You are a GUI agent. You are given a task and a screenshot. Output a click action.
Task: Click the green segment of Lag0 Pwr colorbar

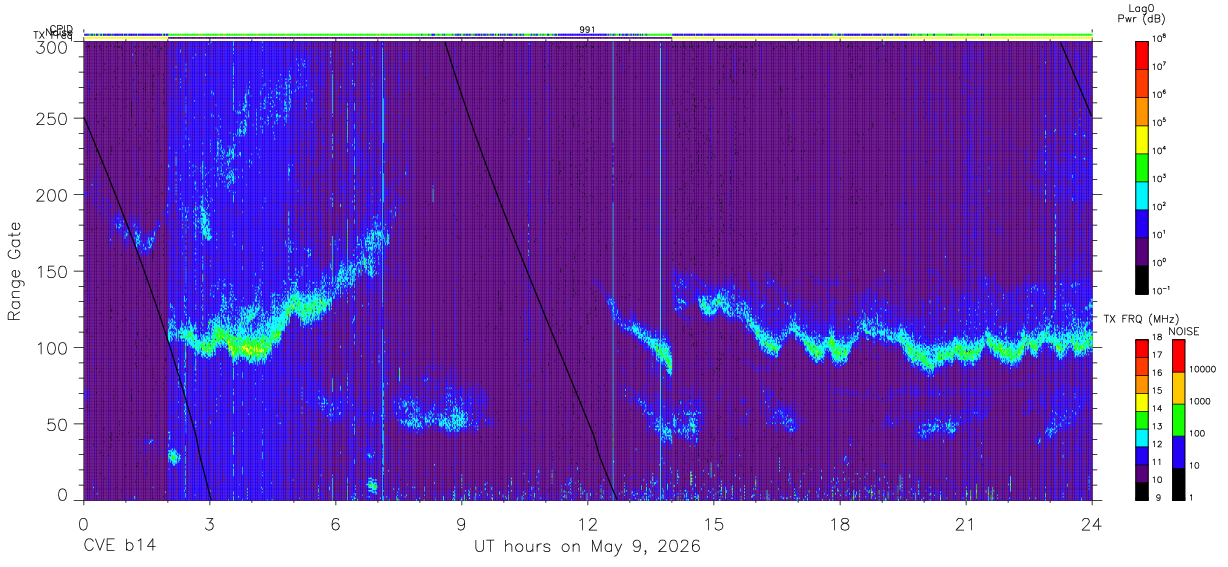click(x=1142, y=166)
